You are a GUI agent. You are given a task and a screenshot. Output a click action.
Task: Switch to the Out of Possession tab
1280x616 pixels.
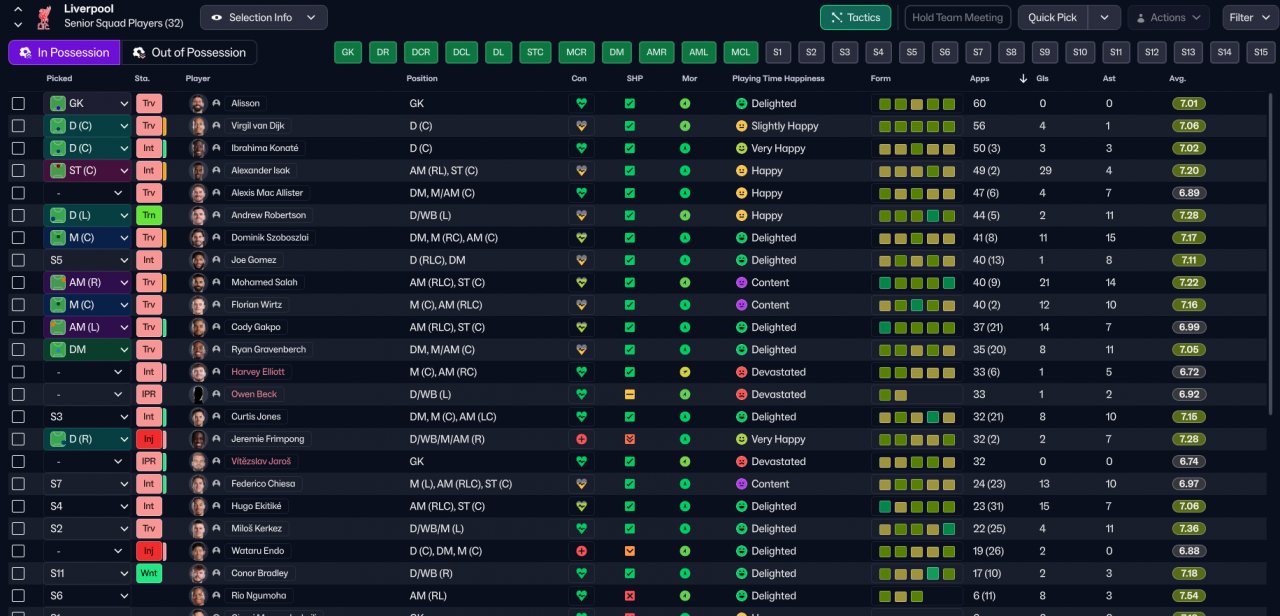coord(189,52)
